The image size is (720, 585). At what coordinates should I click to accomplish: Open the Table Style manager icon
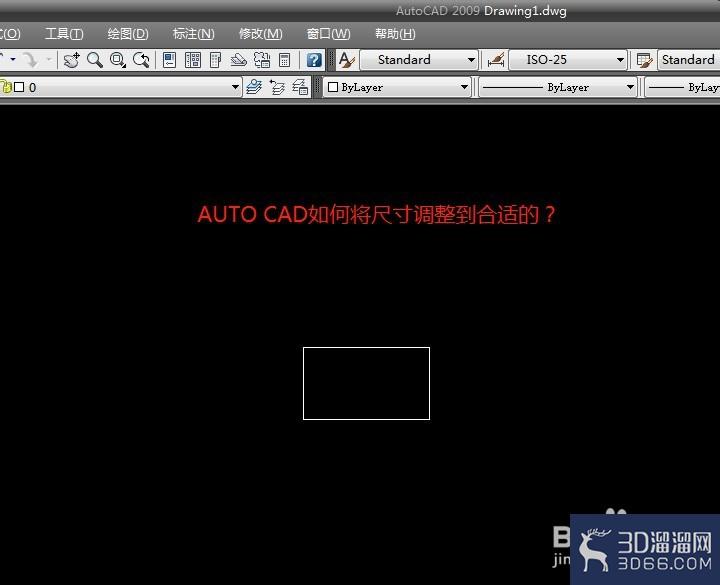[x=645, y=60]
